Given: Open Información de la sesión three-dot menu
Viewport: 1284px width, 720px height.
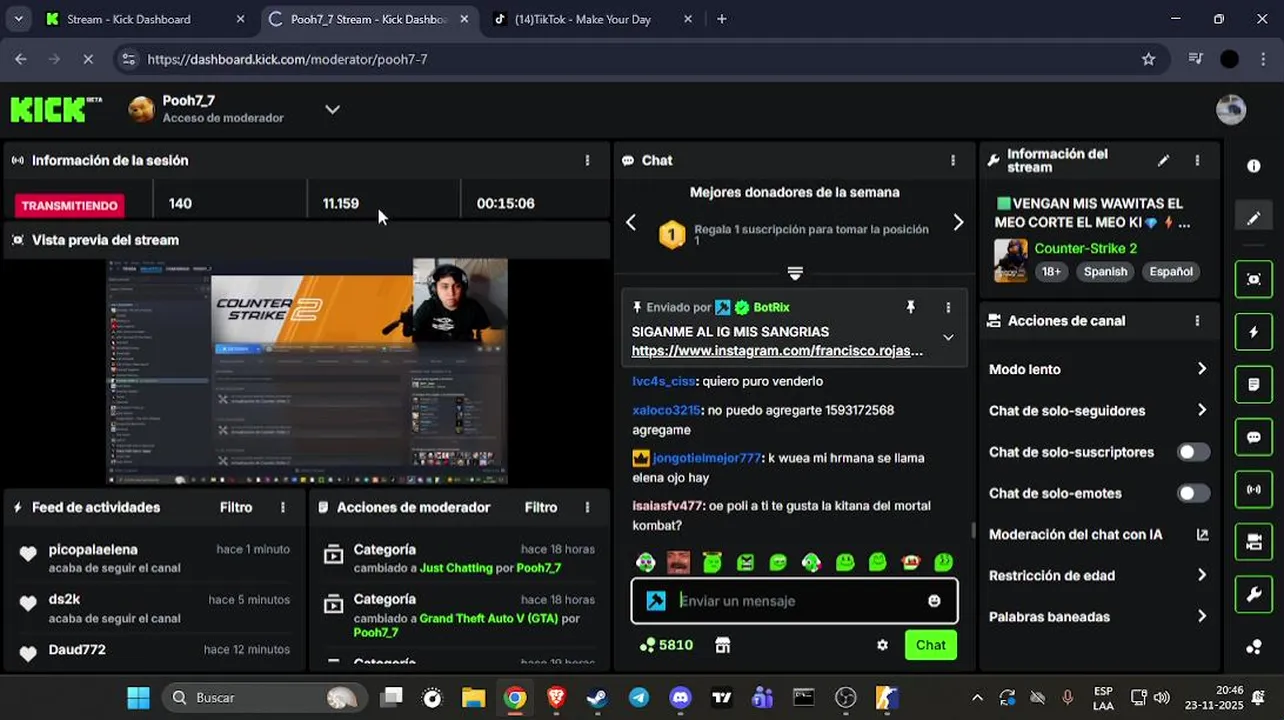Looking at the screenshot, I should (x=587, y=160).
